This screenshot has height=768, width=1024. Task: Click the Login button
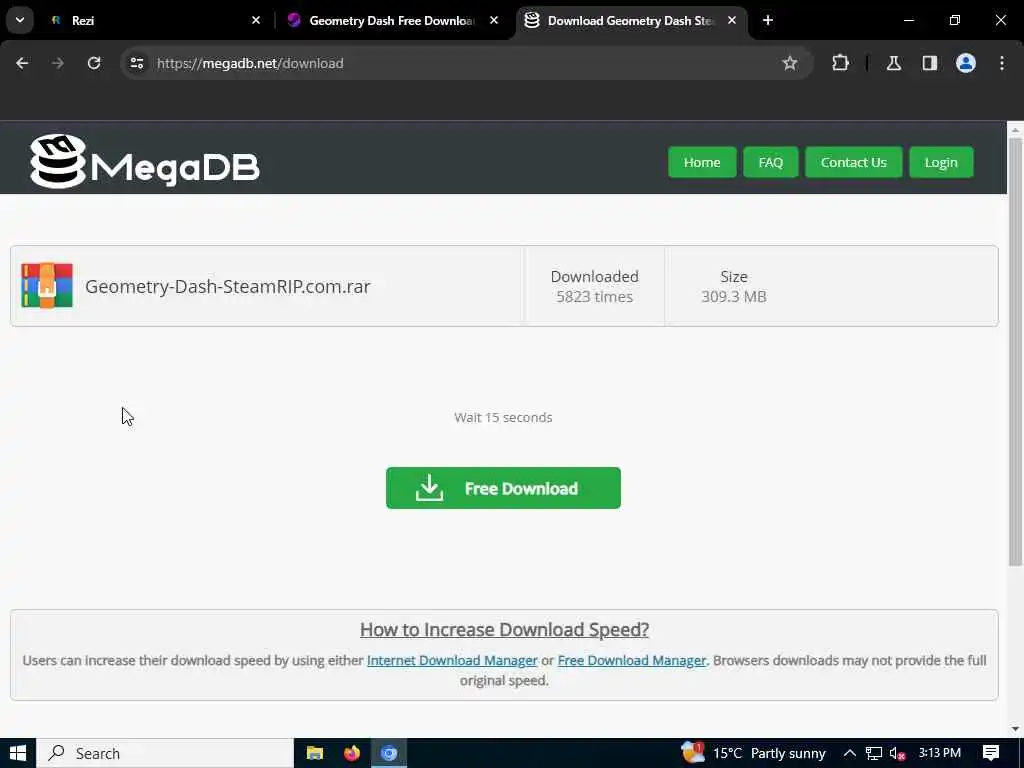(941, 162)
